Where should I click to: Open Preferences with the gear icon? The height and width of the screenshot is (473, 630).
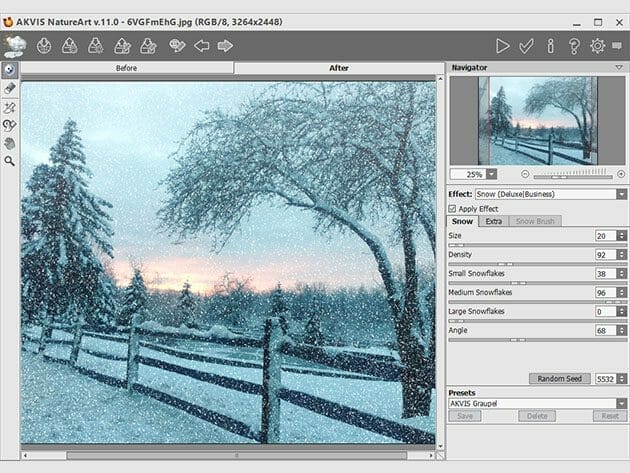(597, 45)
